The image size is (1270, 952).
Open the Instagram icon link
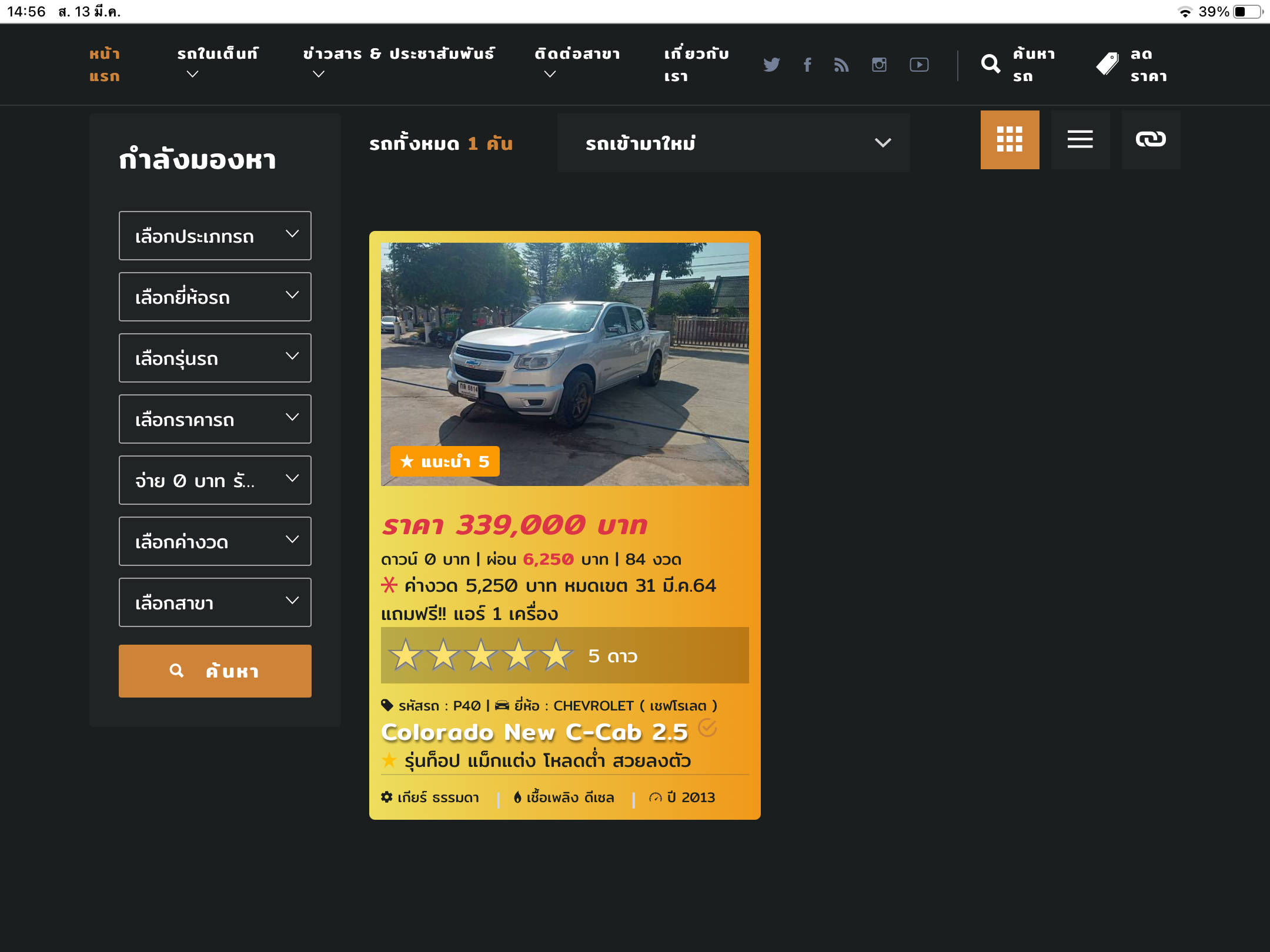coord(879,65)
